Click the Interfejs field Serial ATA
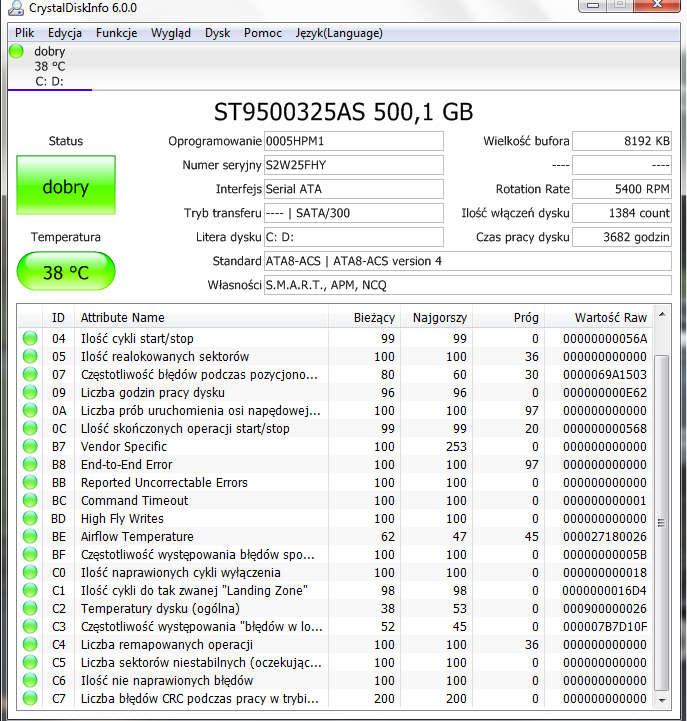The width and height of the screenshot is (687, 721). coord(354,189)
